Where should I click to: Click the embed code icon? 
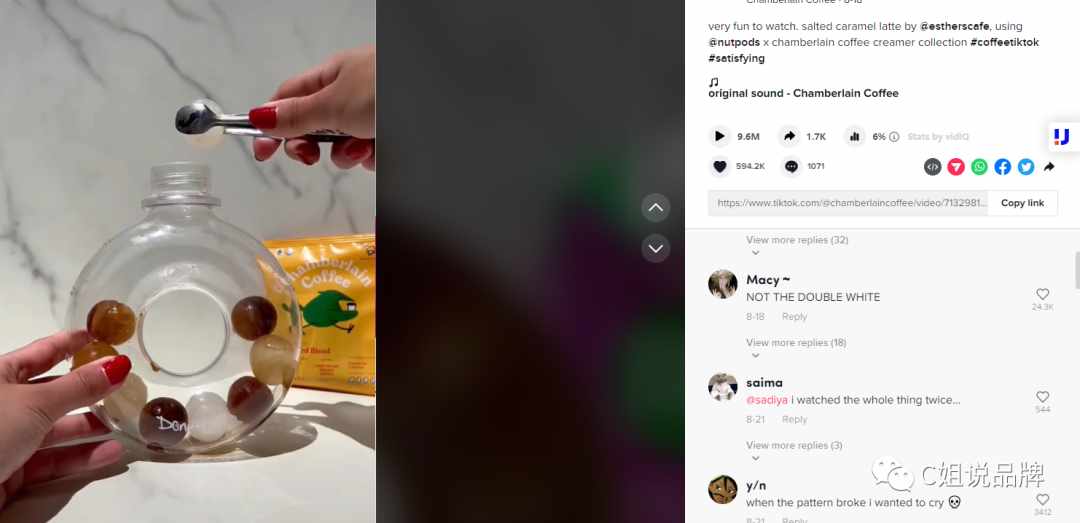[933, 166]
